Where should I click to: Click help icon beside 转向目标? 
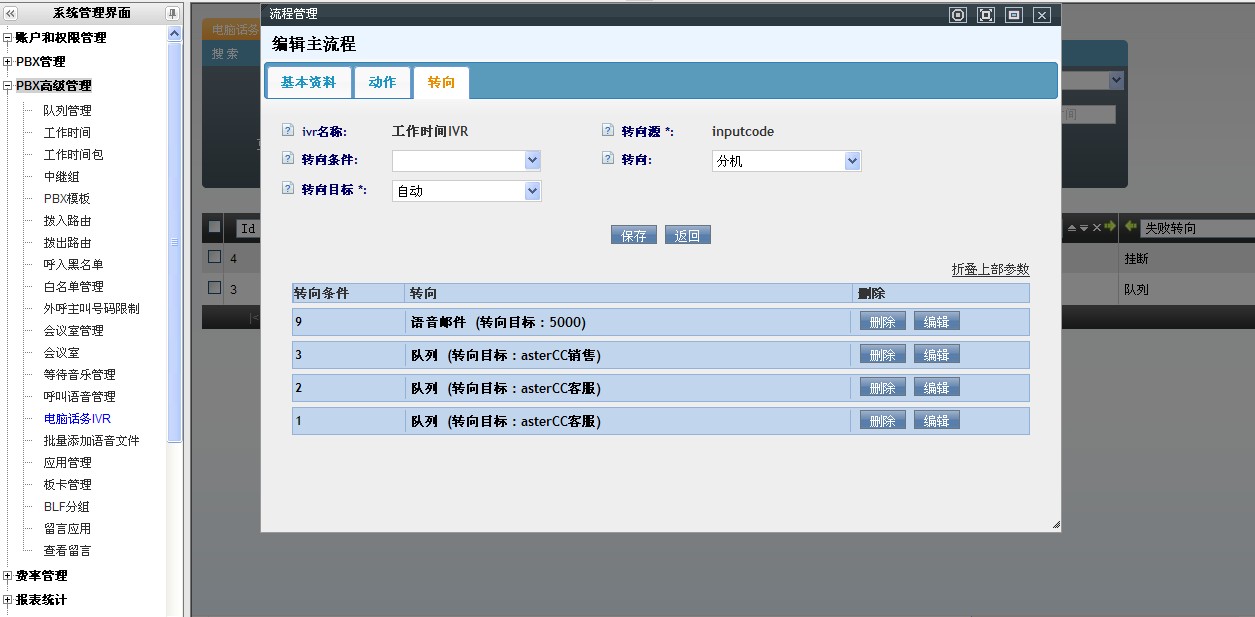(288, 188)
